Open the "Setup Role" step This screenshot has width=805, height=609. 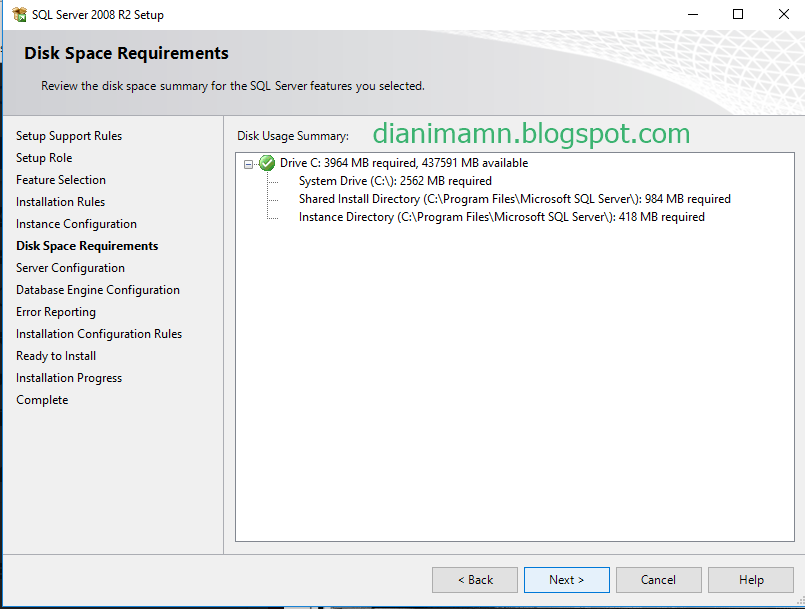(43, 157)
